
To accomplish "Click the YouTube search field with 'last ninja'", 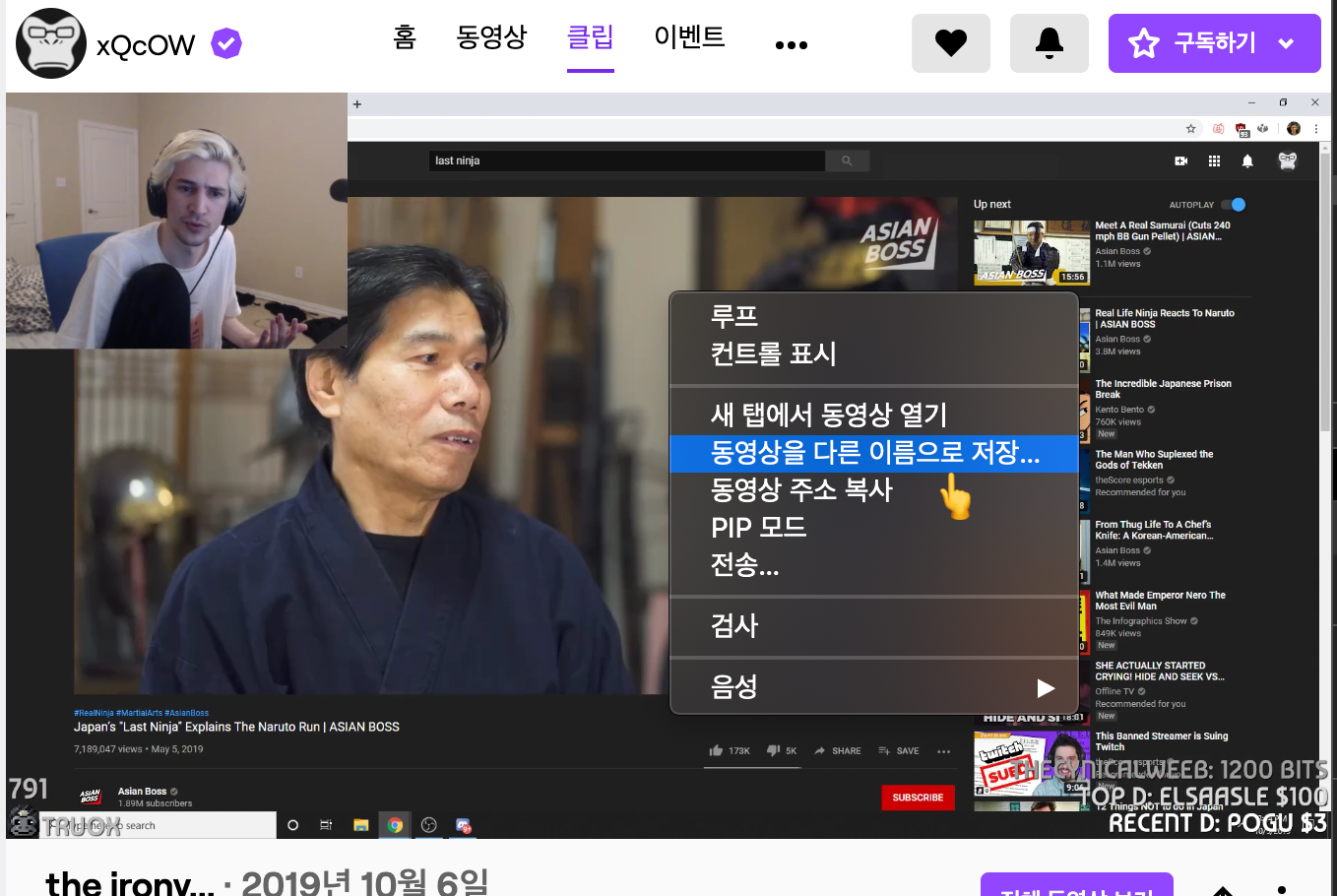I will 626,160.
